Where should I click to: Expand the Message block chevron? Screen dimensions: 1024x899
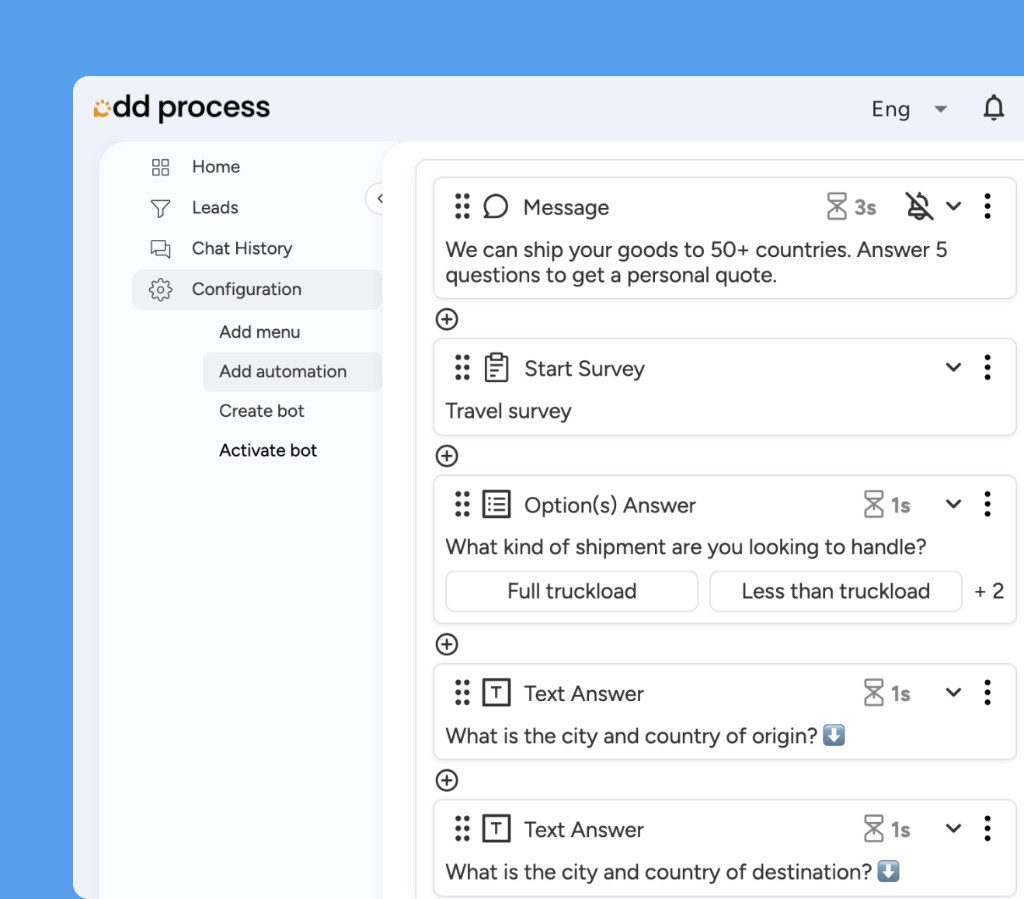(x=953, y=206)
